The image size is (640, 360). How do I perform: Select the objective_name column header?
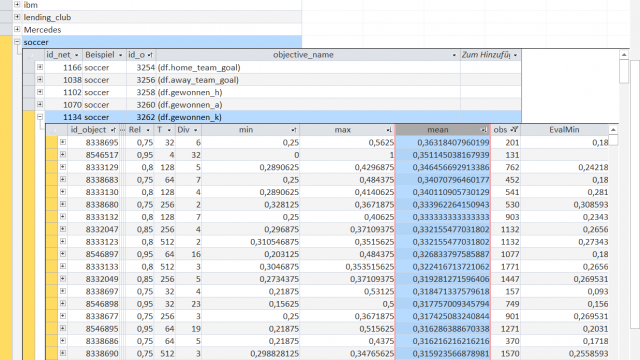click(x=308, y=55)
